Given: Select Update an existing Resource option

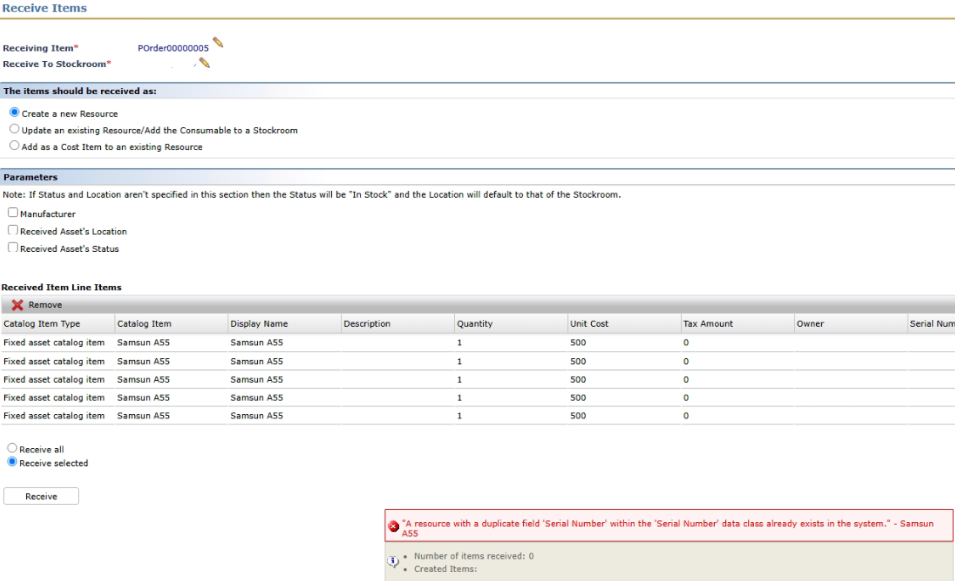Looking at the screenshot, I should pyautogui.click(x=14, y=130).
